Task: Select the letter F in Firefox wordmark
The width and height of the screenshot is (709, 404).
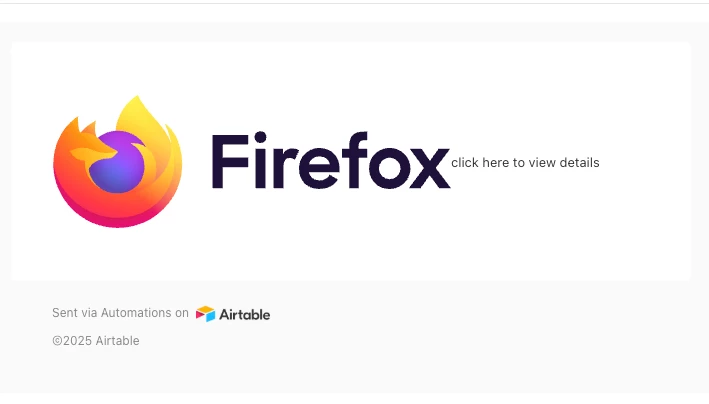Action: coord(230,161)
